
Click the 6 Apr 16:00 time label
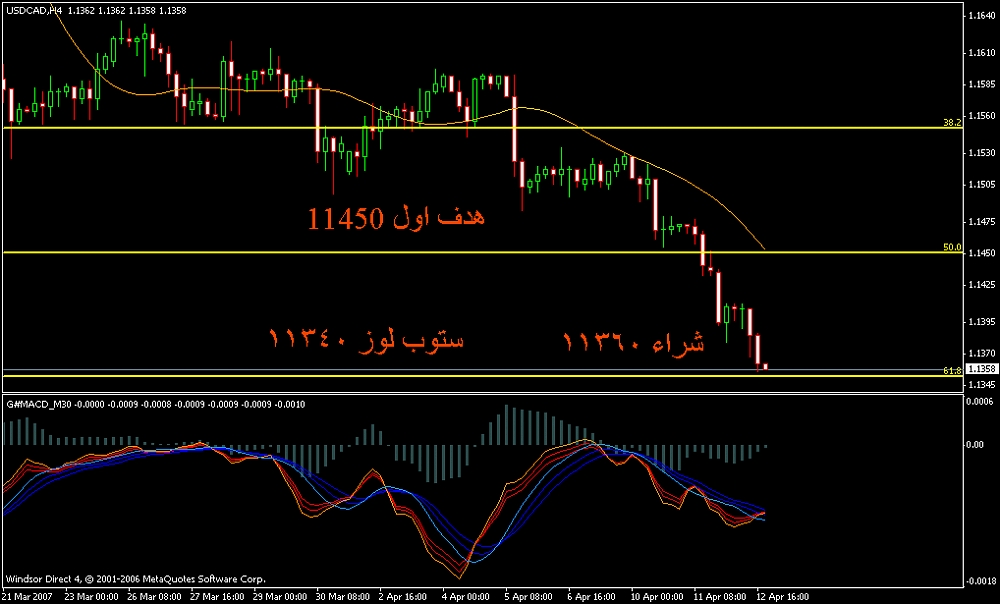[x=591, y=596]
